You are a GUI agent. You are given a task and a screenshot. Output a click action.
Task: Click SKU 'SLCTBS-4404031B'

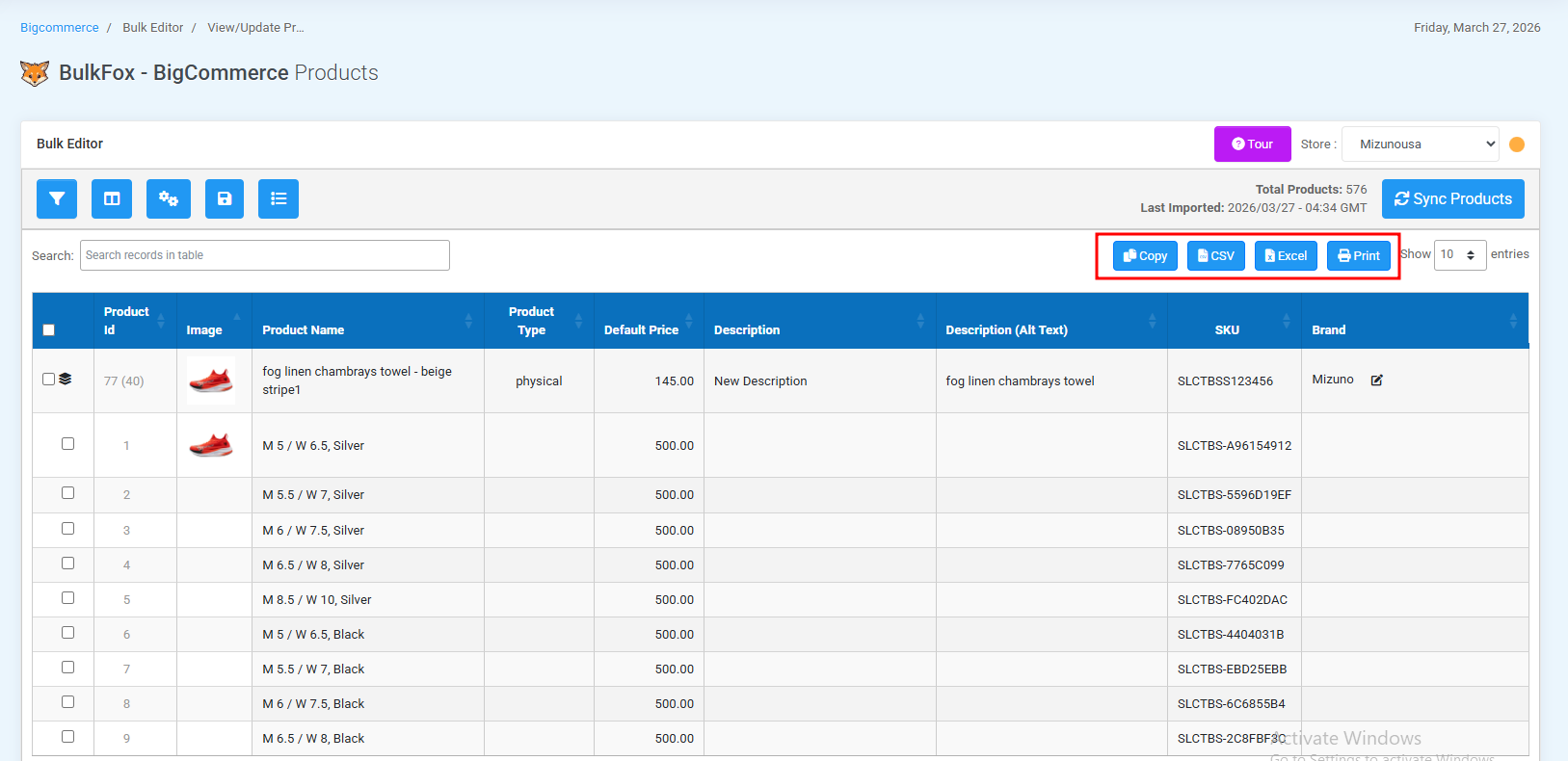click(x=1231, y=635)
